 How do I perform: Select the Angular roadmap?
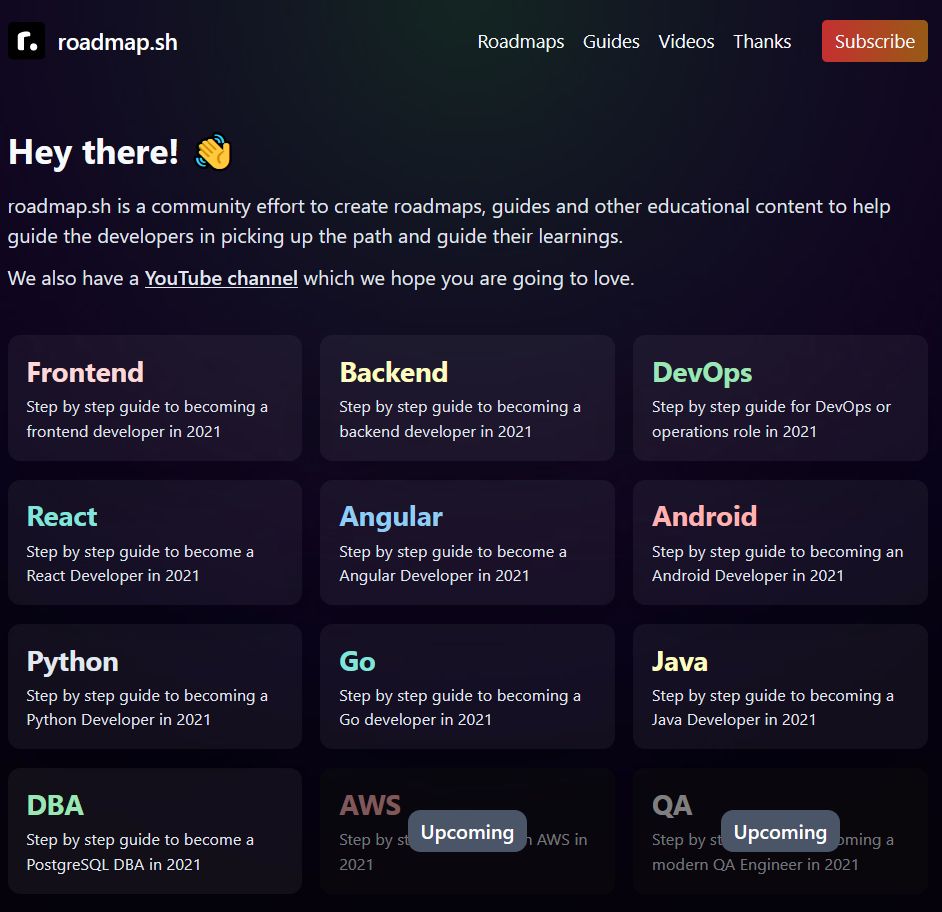point(467,541)
